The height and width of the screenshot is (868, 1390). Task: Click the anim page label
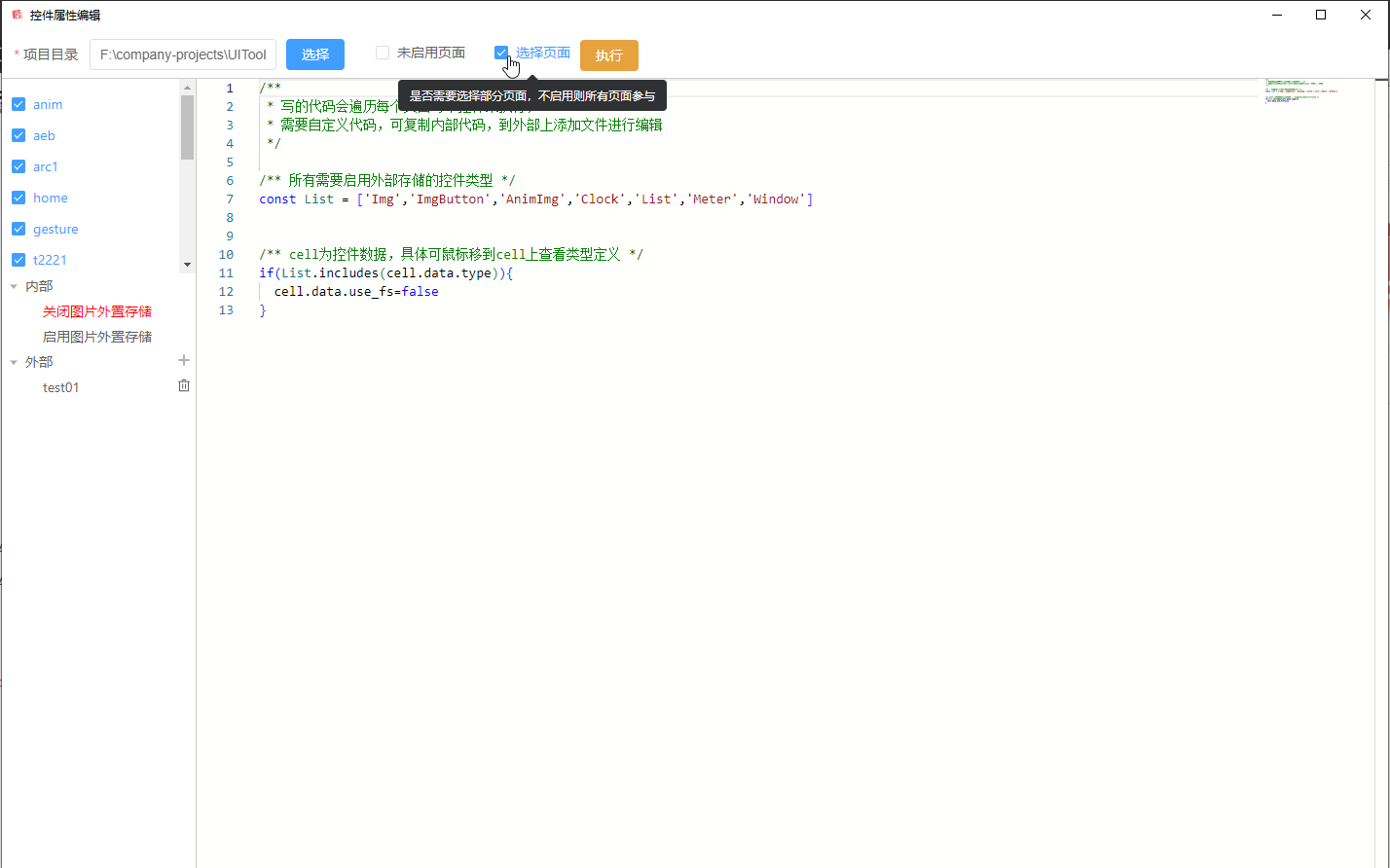click(x=48, y=104)
